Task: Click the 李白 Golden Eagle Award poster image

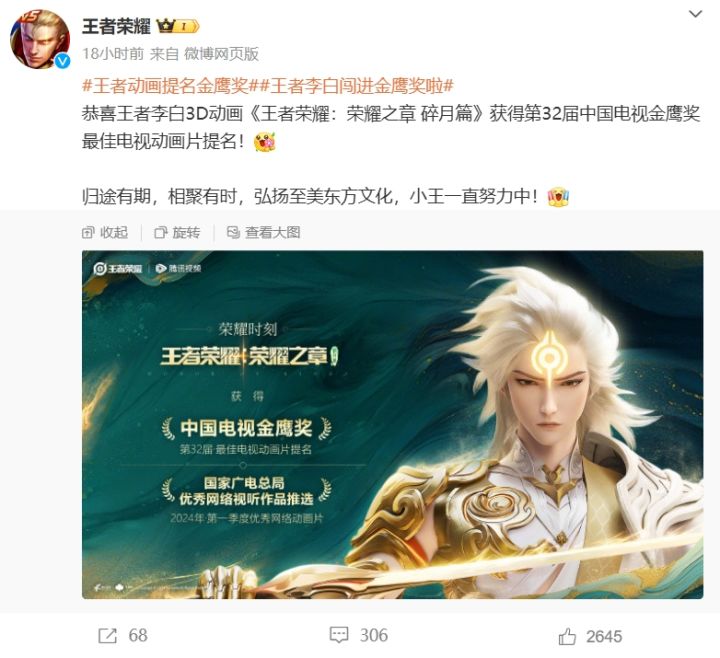Action: [393, 424]
